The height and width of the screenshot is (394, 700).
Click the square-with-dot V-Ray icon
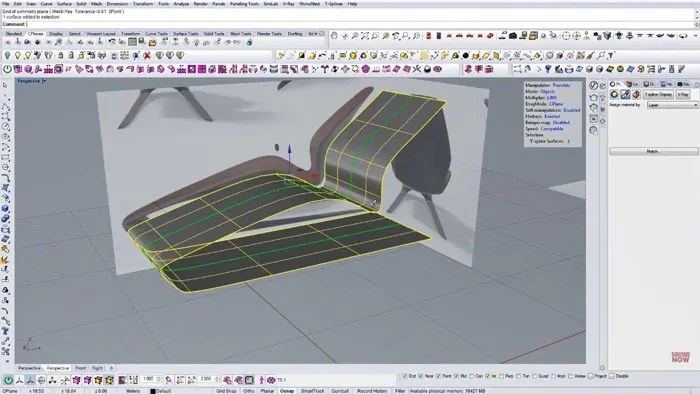pyautogui.click(x=593, y=119)
